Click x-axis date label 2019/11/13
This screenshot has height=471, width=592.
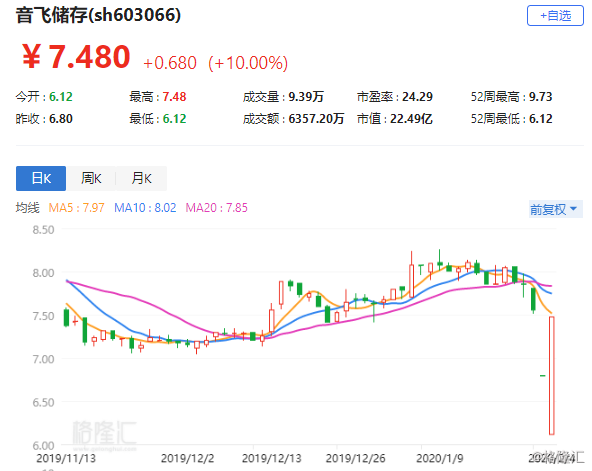click(x=66, y=458)
